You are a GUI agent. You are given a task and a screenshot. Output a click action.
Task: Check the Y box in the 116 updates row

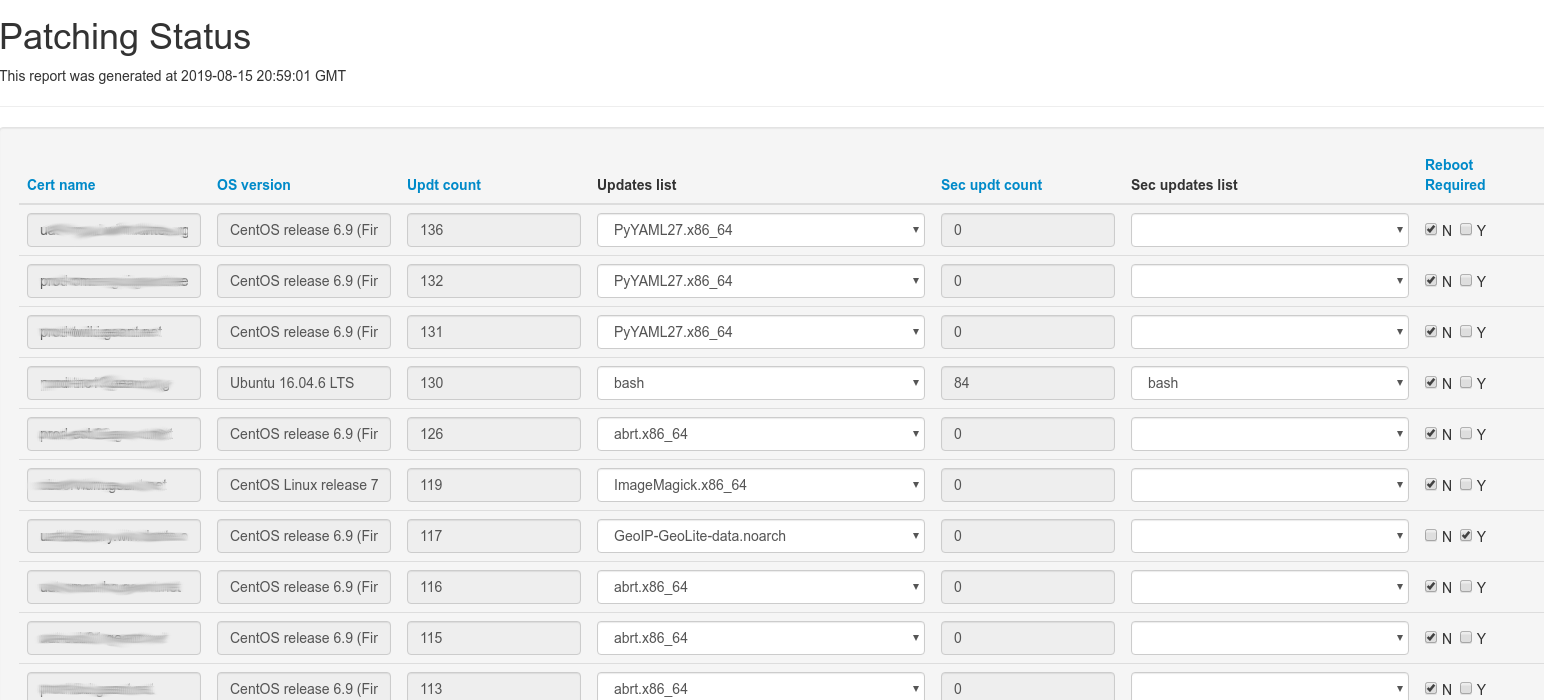(x=1466, y=586)
